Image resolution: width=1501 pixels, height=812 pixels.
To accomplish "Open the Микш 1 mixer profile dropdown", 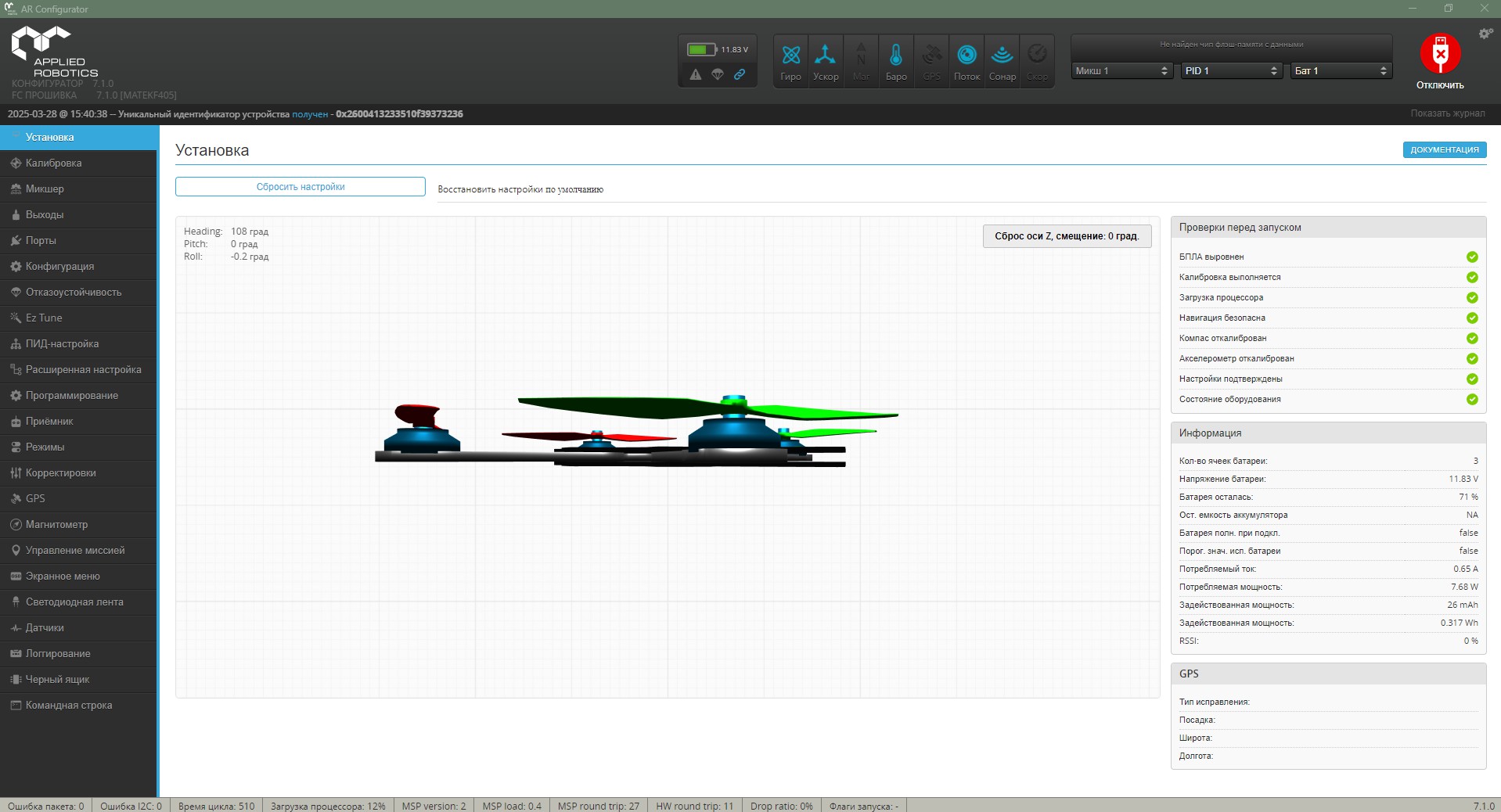I will coord(1121,71).
